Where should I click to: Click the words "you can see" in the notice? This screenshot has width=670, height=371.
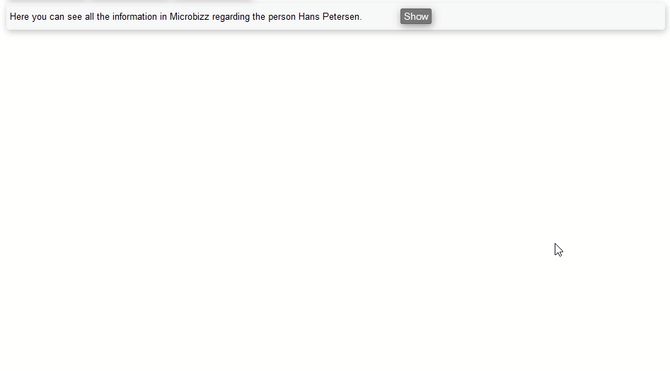tap(57, 17)
